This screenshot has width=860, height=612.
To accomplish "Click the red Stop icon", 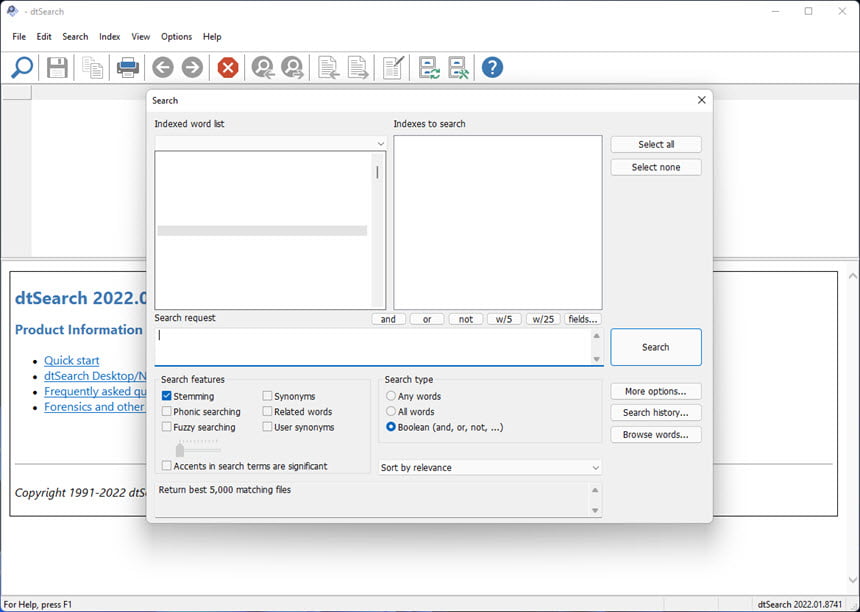I will (228, 67).
